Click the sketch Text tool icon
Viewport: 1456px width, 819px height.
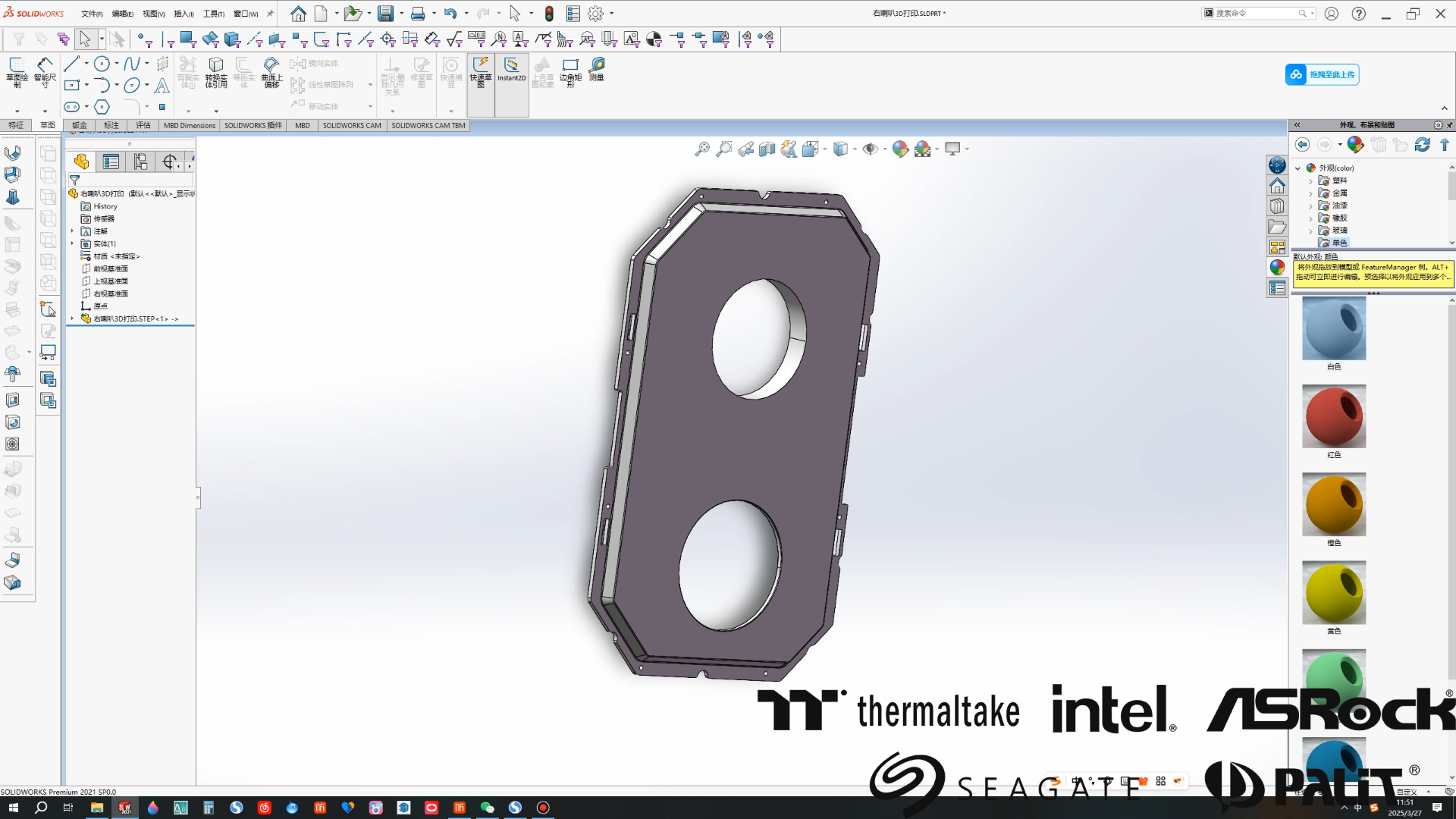tap(162, 86)
